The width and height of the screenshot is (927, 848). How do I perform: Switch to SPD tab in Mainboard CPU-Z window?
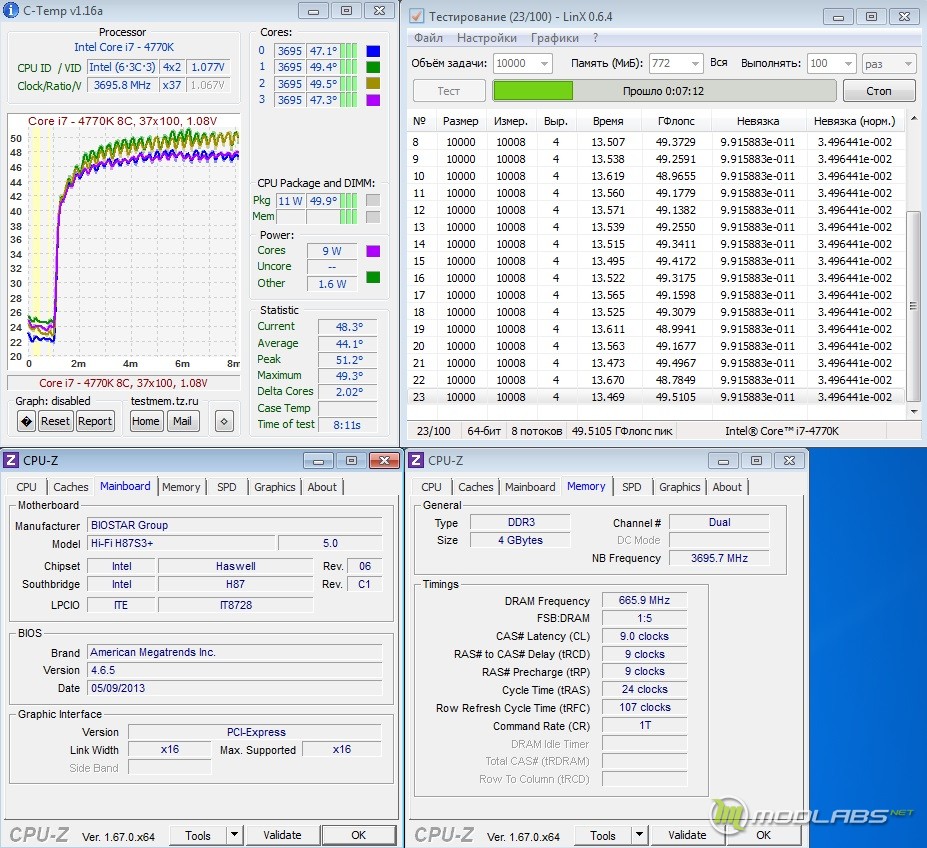click(226, 487)
